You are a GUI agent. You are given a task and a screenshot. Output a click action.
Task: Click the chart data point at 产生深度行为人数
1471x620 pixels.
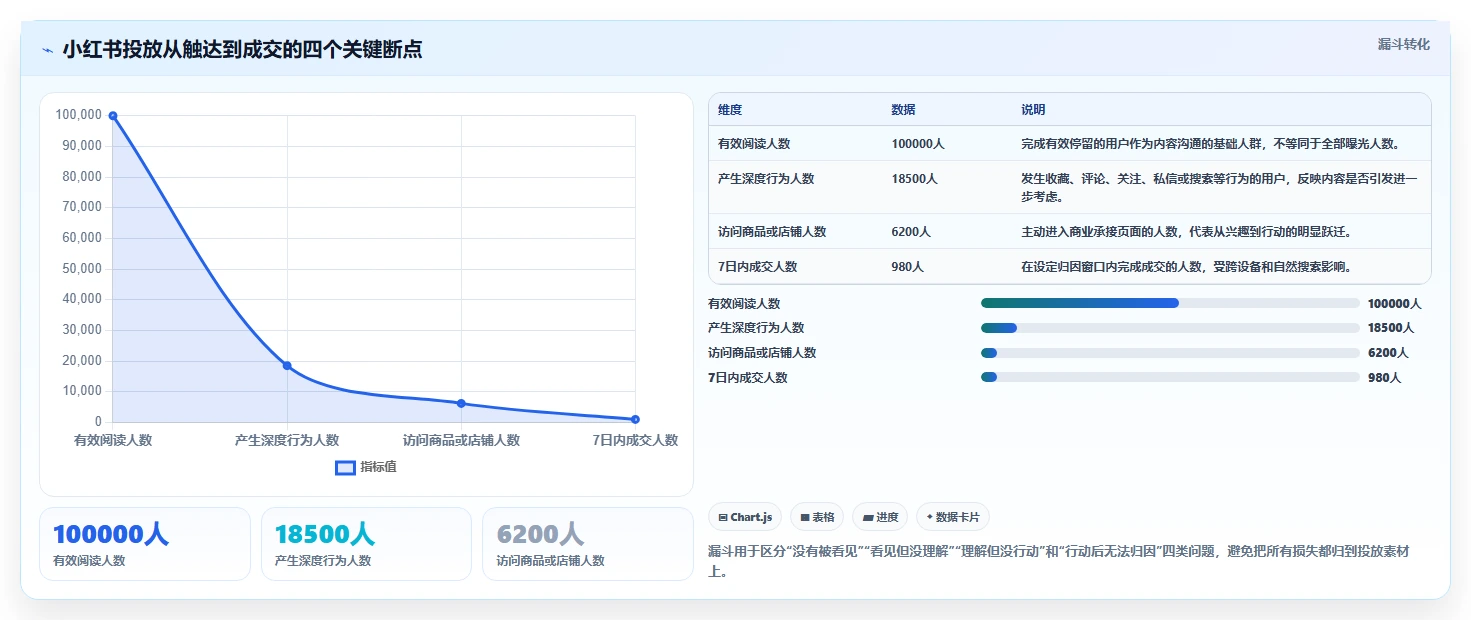click(287, 366)
